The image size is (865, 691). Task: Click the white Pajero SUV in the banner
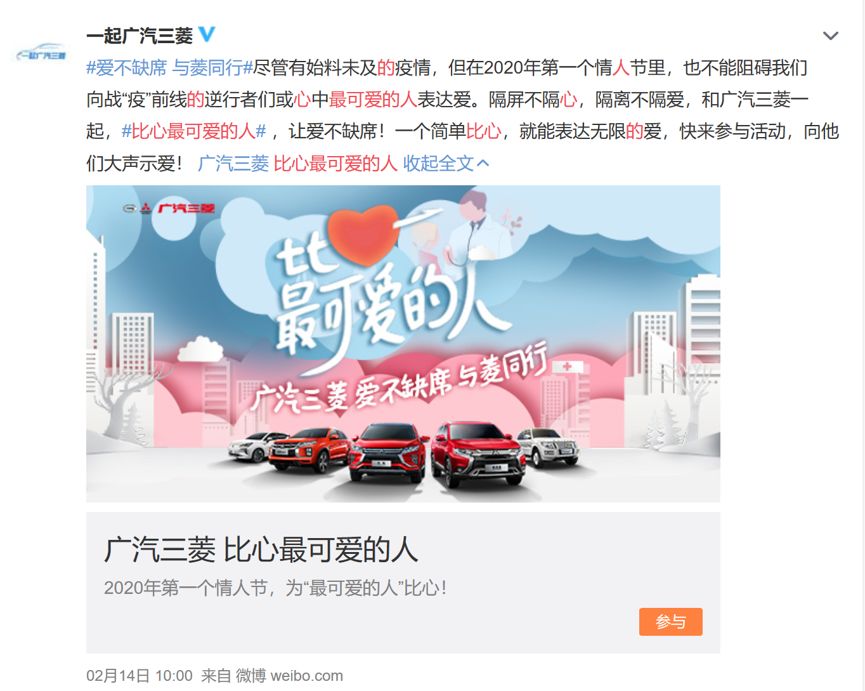point(548,447)
